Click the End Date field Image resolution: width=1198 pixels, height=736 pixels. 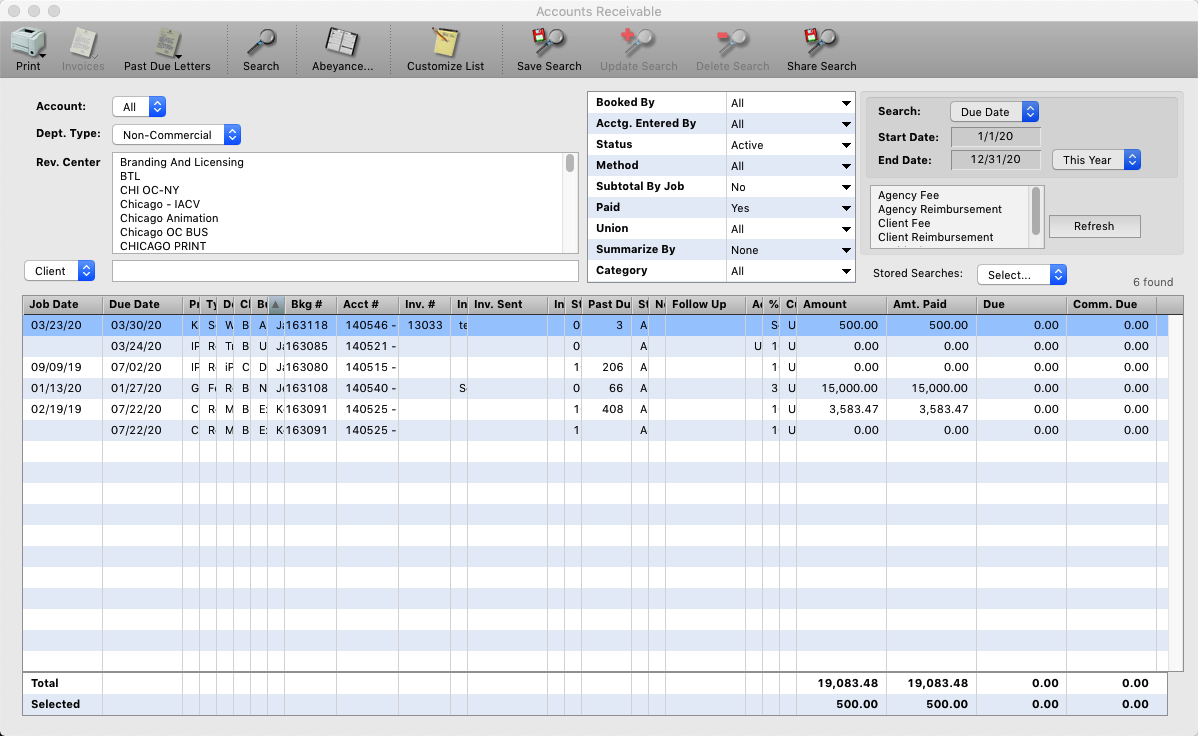click(996, 160)
